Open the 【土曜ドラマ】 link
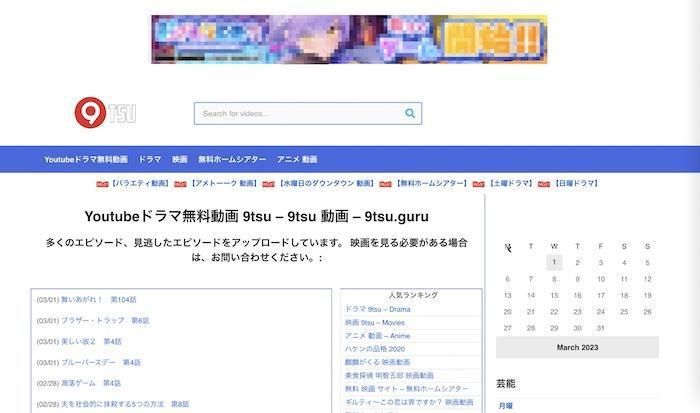Viewport: 700px width, 413px height. tap(510, 184)
